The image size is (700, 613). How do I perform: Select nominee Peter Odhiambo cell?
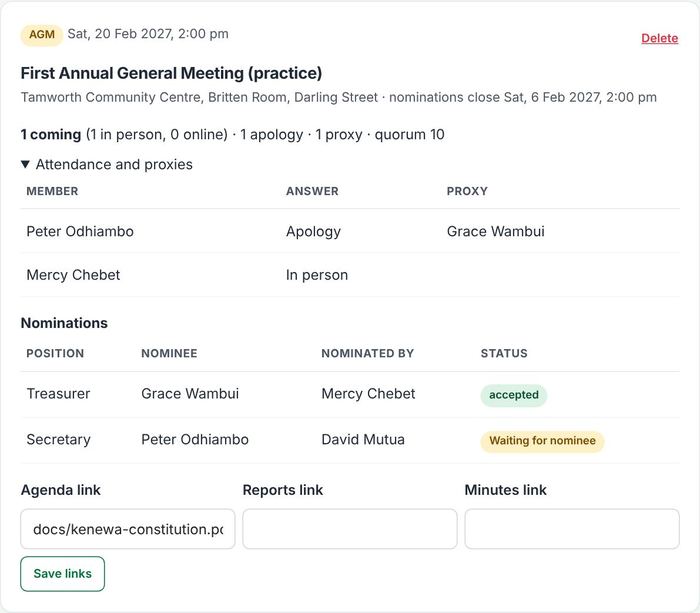[x=195, y=440]
